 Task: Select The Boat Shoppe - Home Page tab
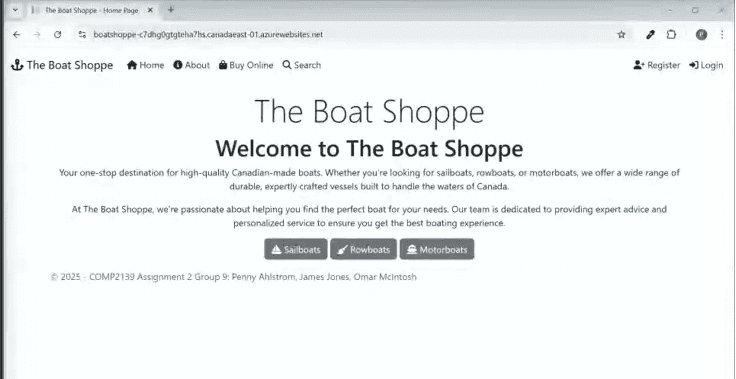92,10
